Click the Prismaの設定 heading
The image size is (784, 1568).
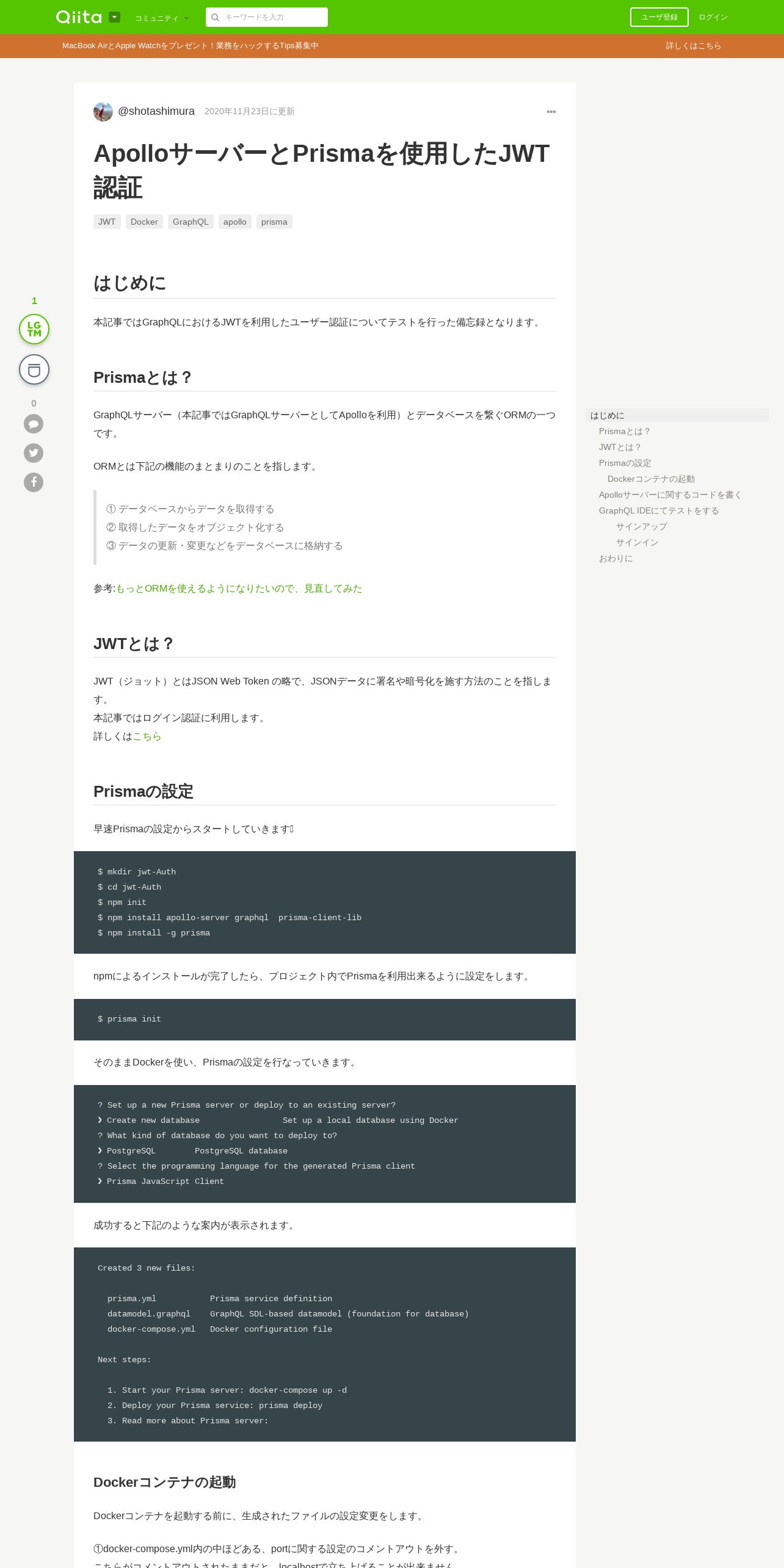(x=143, y=791)
